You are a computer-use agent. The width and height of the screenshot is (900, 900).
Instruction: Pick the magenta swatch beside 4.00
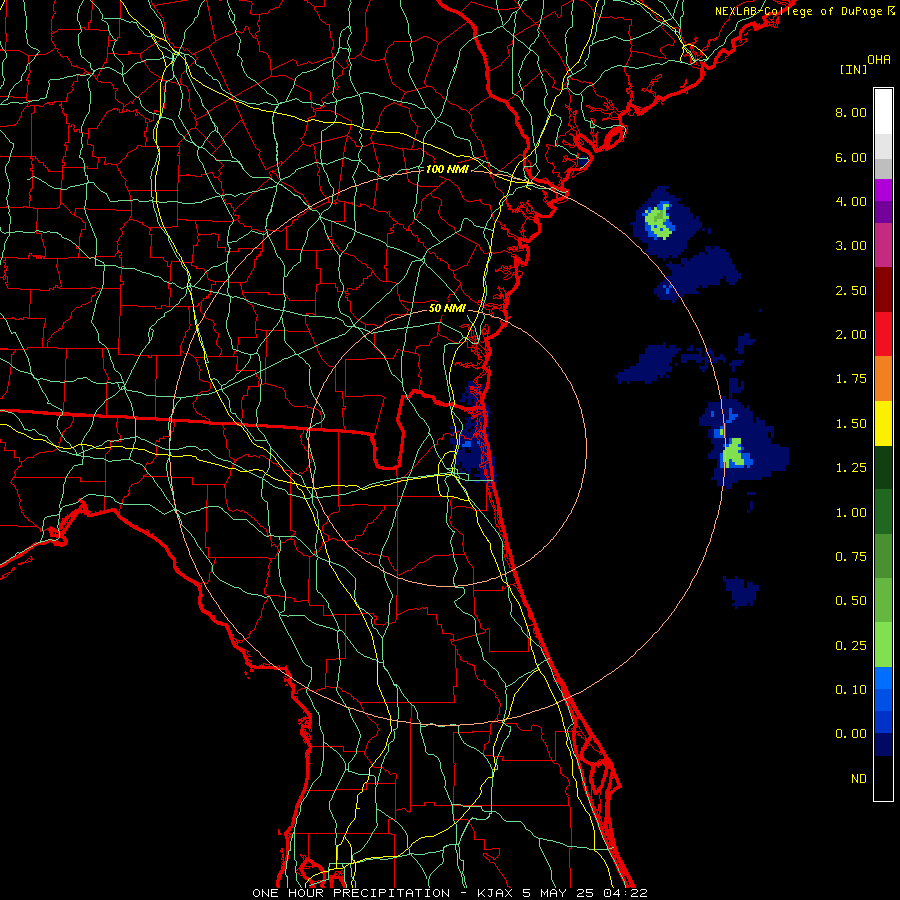pos(883,190)
